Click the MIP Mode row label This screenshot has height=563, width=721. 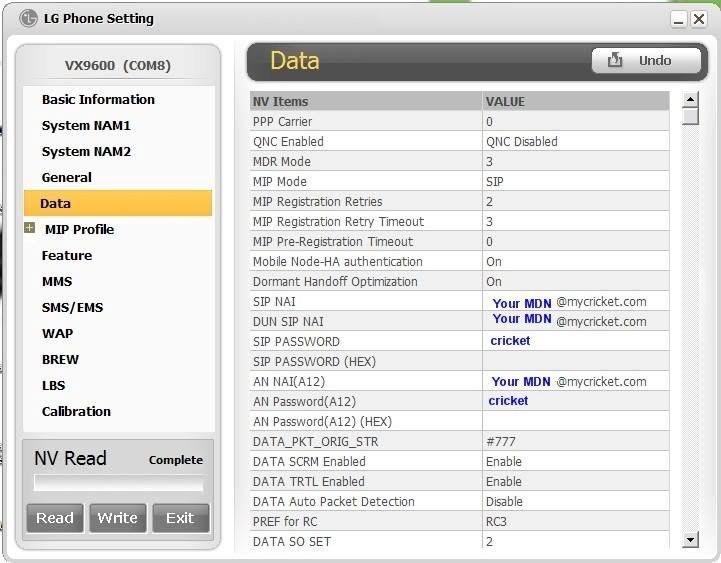click(x=280, y=181)
